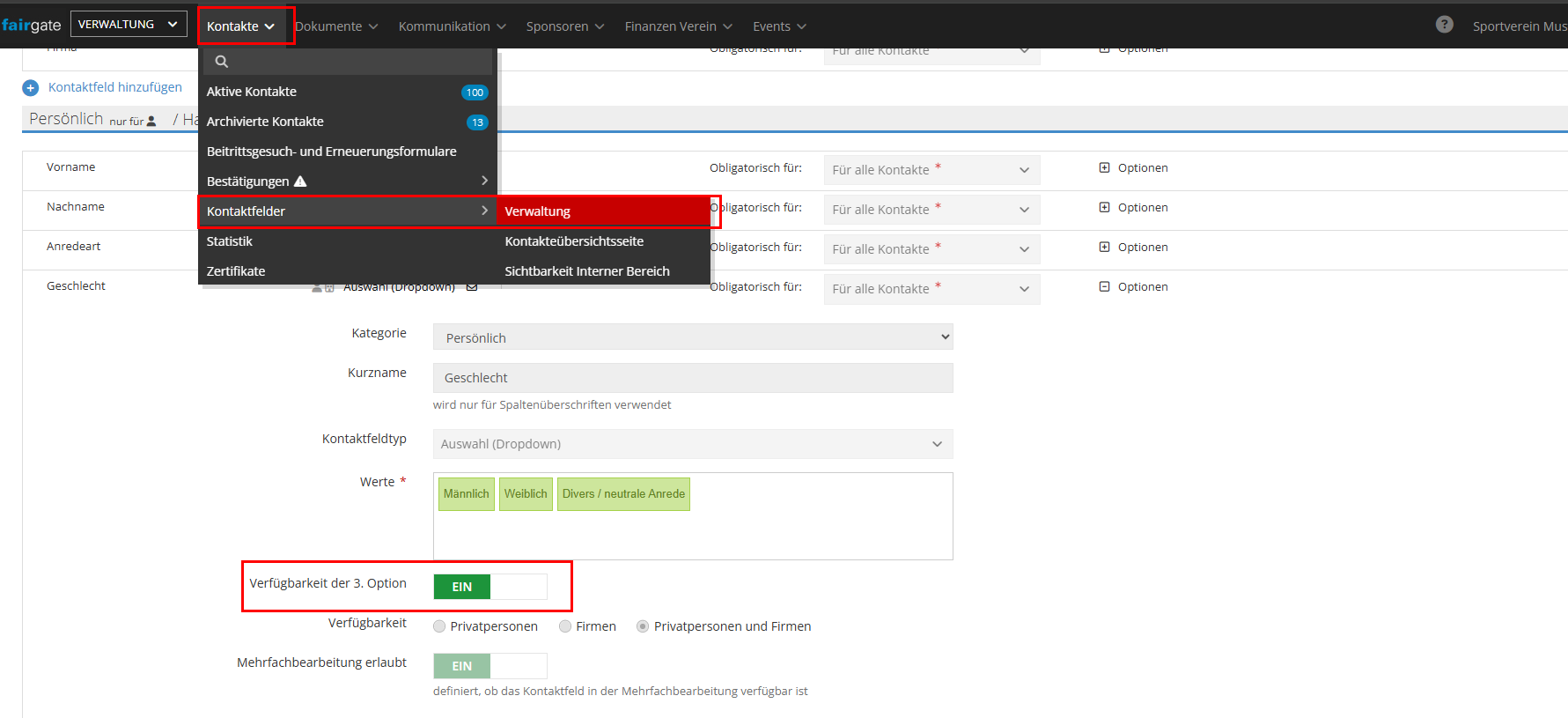Screen dimensions: 1568x718
Task: Open the Kategorie dropdown showing Persönlich
Action: click(x=693, y=337)
